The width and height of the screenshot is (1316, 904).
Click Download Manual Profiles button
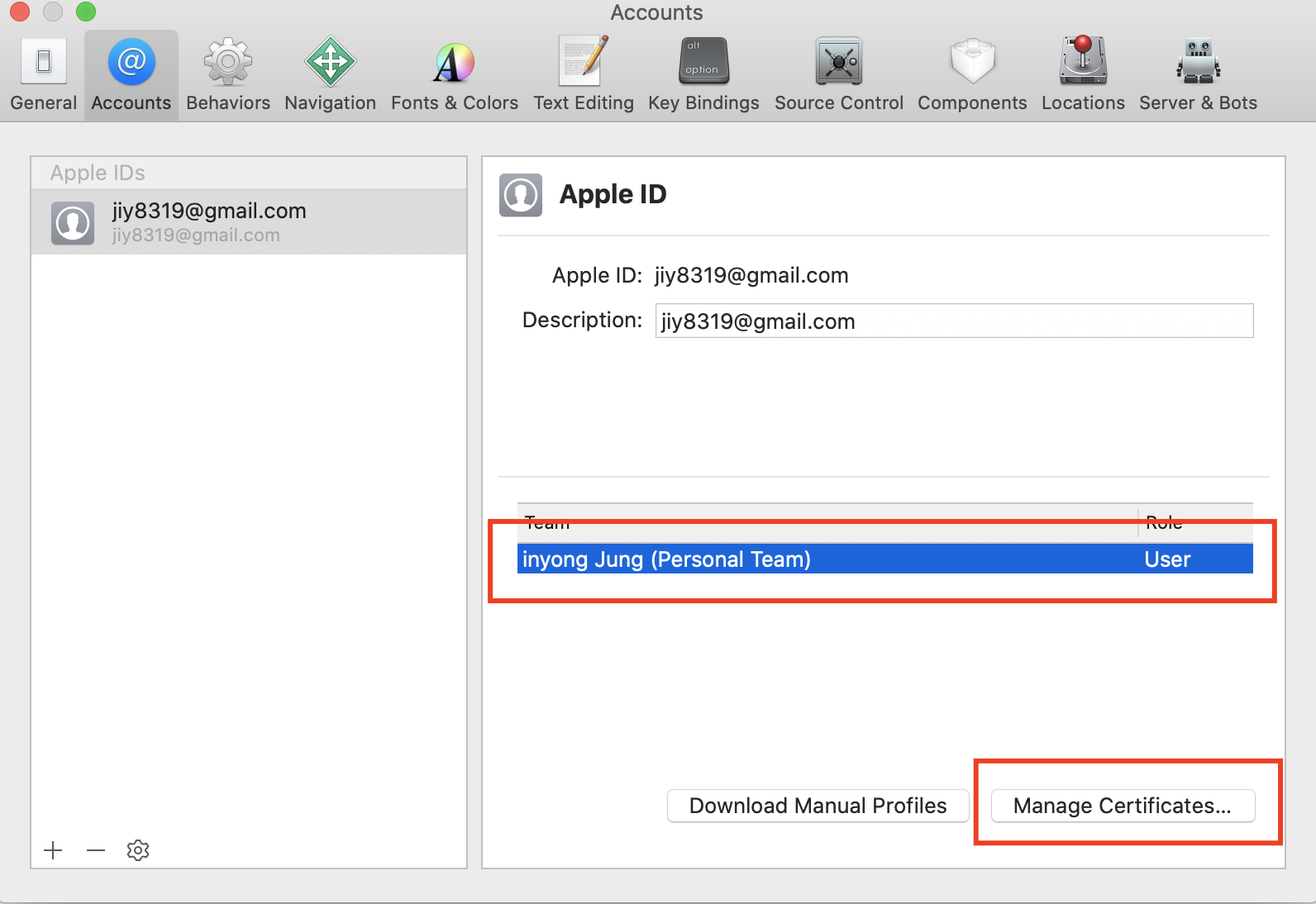tap(818, 806)
